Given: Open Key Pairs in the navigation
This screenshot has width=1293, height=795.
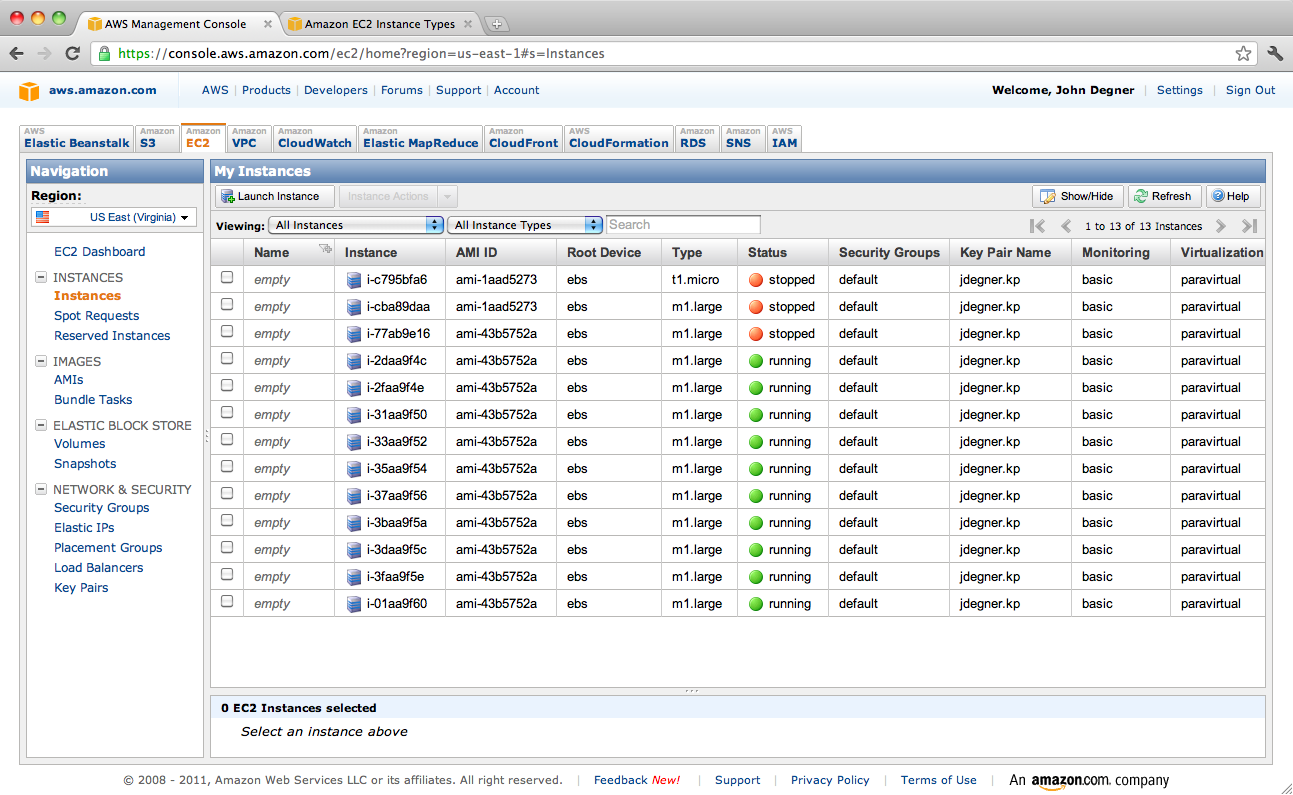Looking at the screenshot, I should [81, 588].
